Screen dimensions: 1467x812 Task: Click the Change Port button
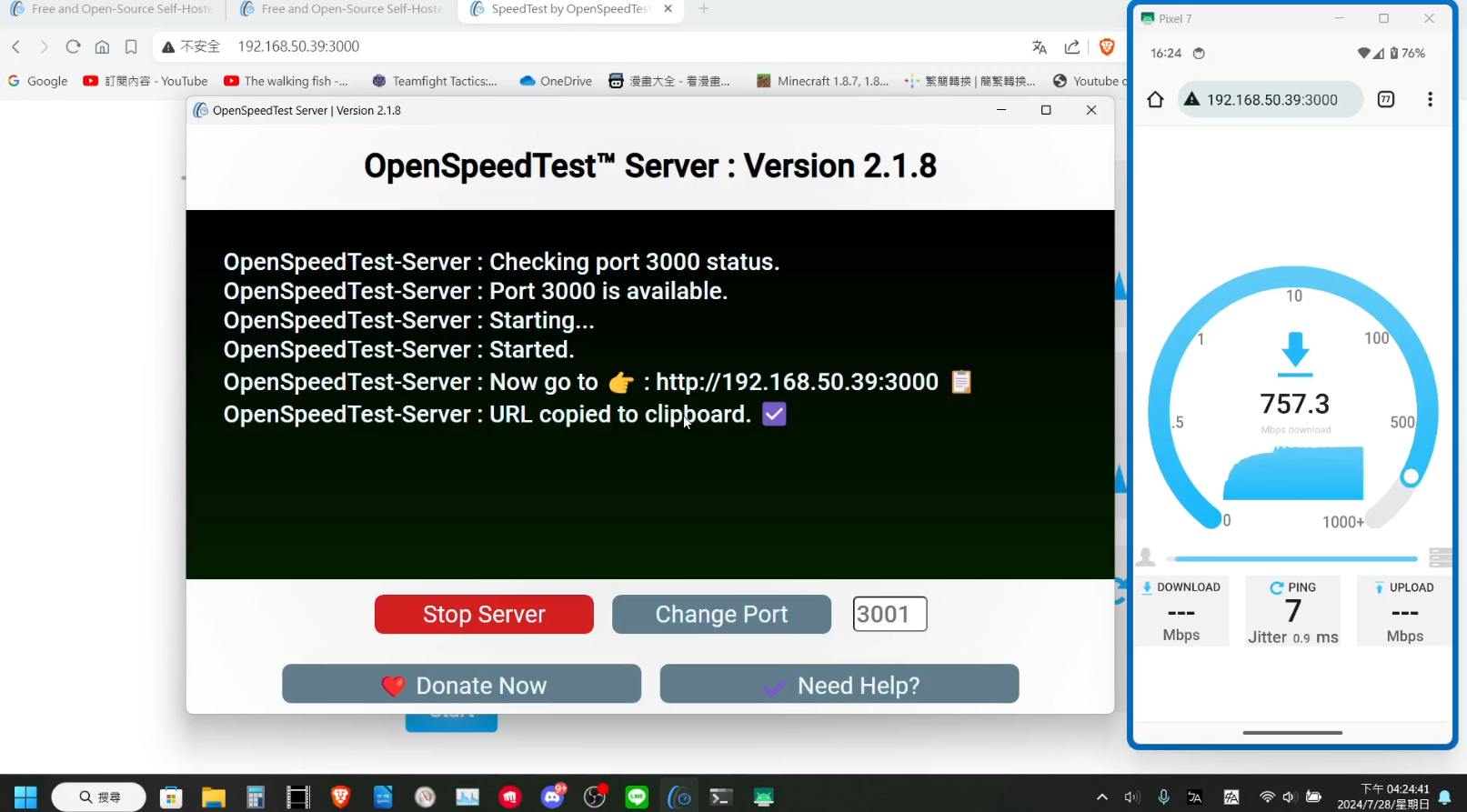tap(721, 615)
